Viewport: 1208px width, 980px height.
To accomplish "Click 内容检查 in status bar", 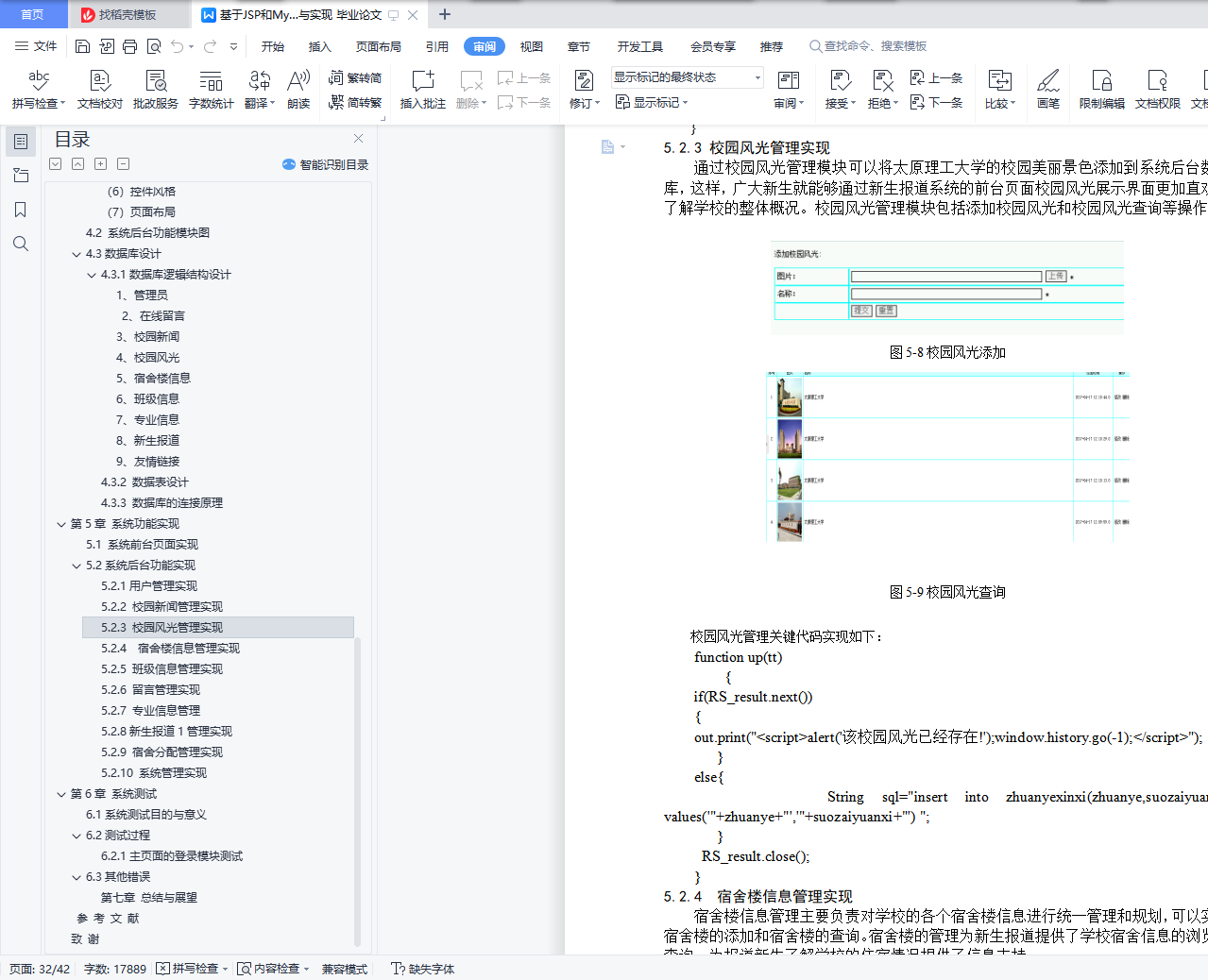I will (273, 969).
